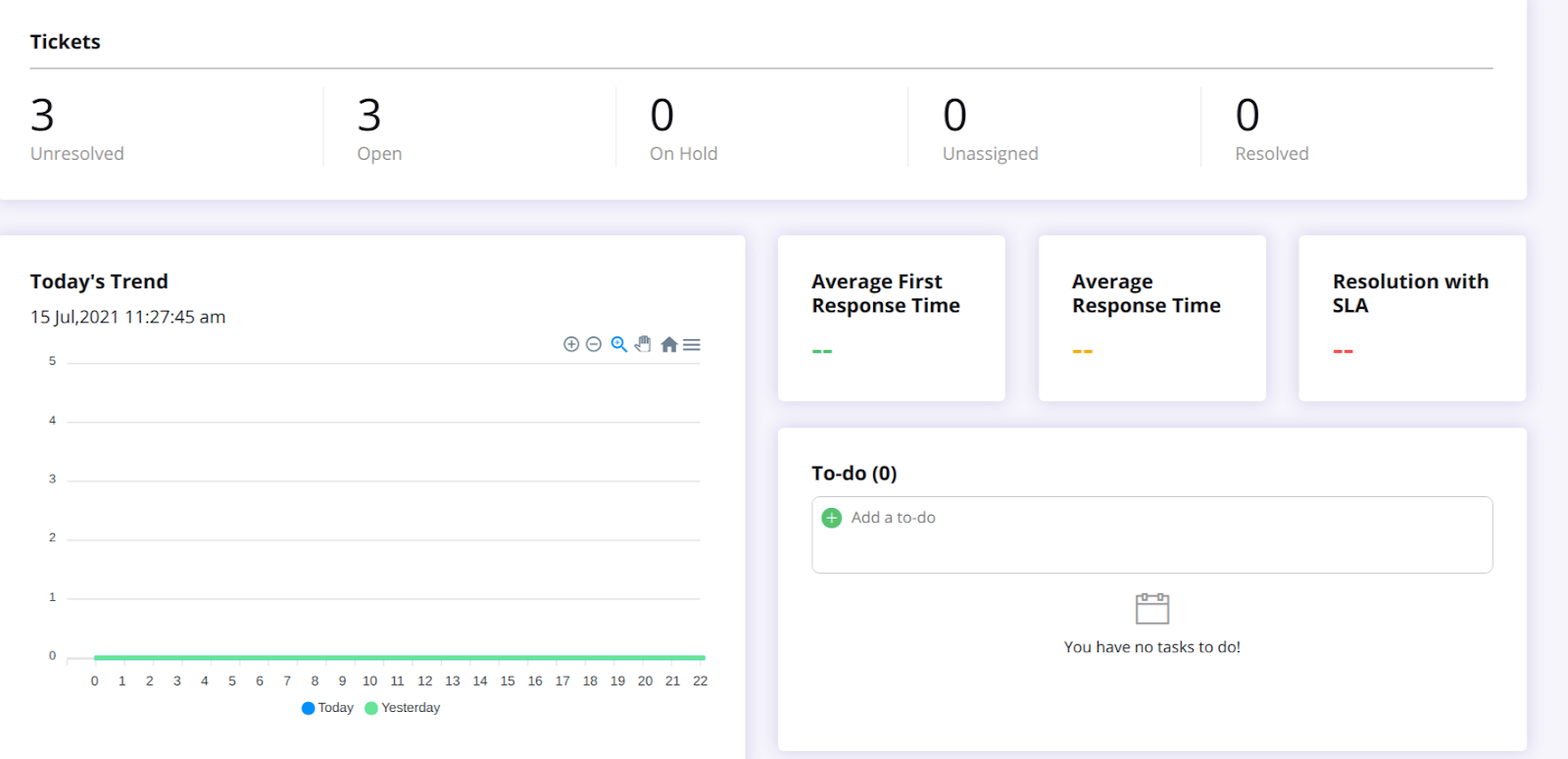Screen dimensions: 1568x759
Task: Click the "Today's Trend" heading
Action: [99, 281]
